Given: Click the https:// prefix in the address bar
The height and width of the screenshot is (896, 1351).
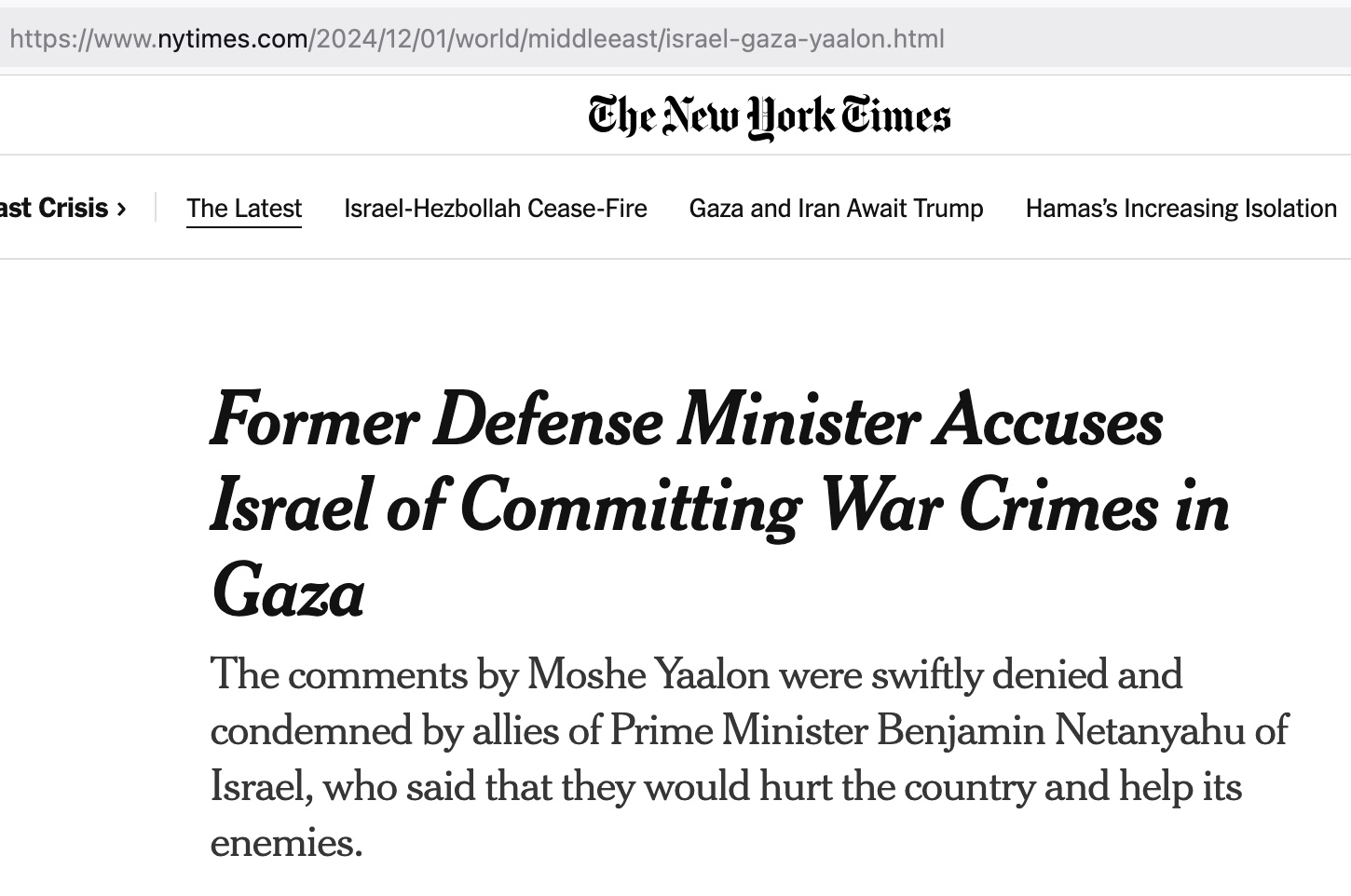Looking at the screenshot, I should click(47, 39).
